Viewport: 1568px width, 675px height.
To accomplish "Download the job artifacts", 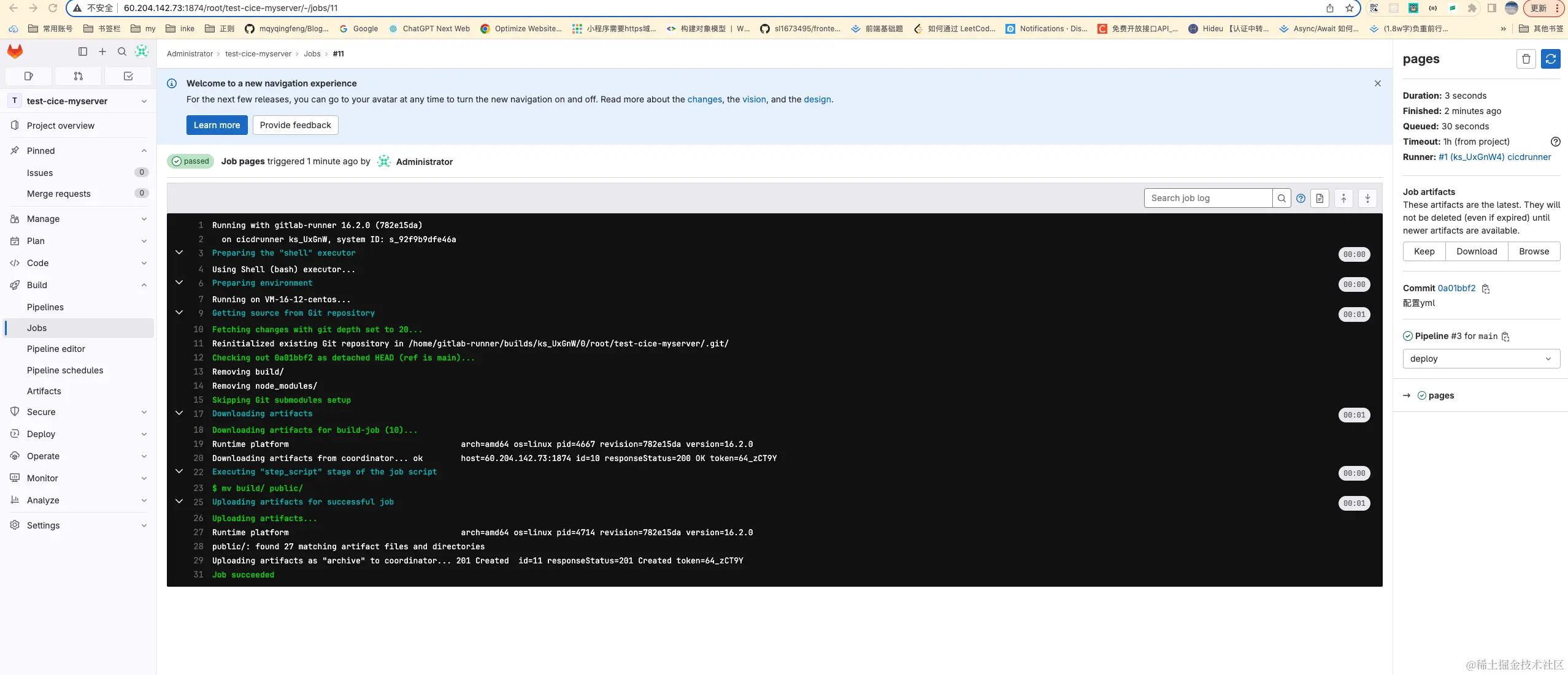I will [1477, 251].
